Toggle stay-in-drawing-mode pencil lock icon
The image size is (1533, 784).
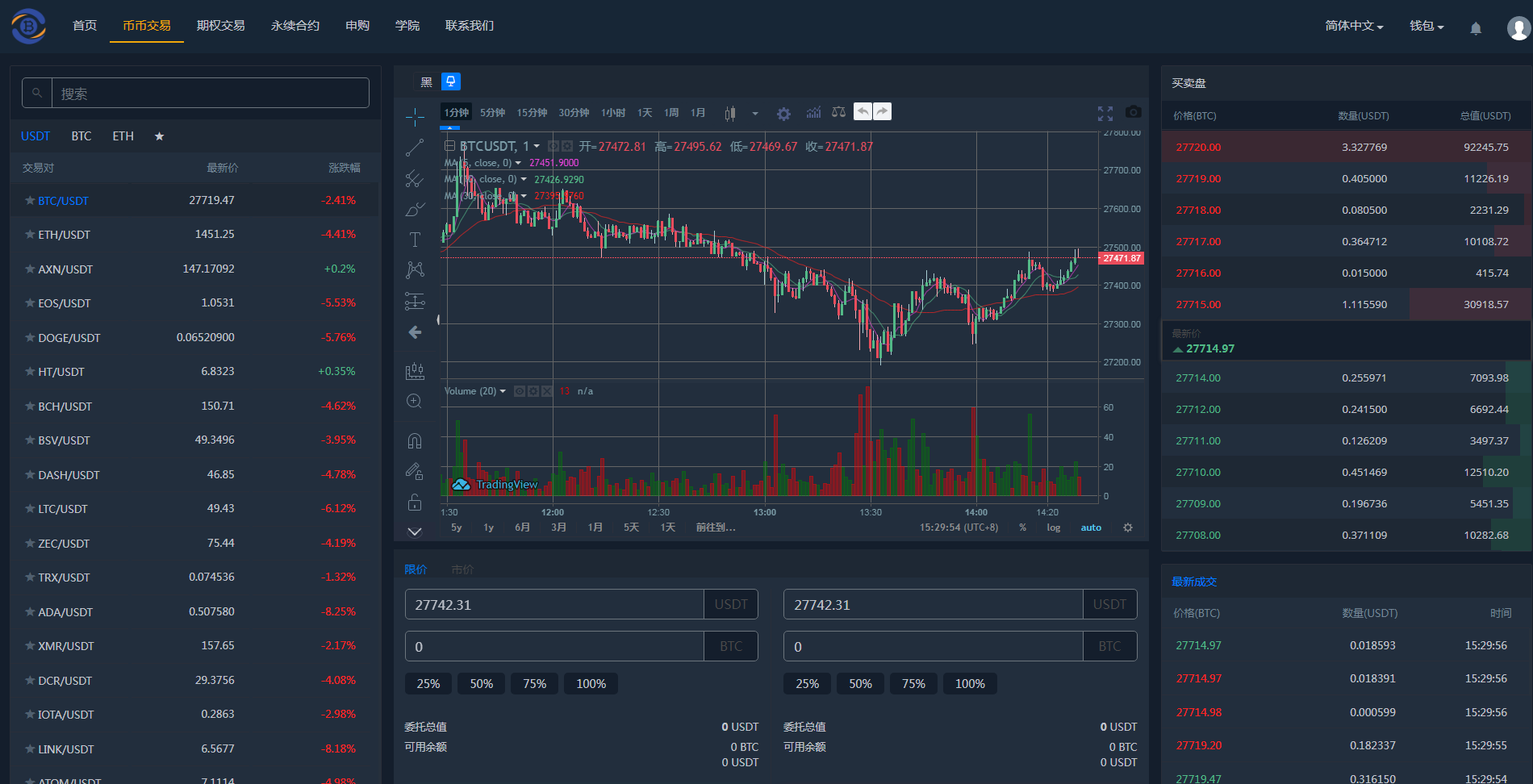[x=415, y=471]
